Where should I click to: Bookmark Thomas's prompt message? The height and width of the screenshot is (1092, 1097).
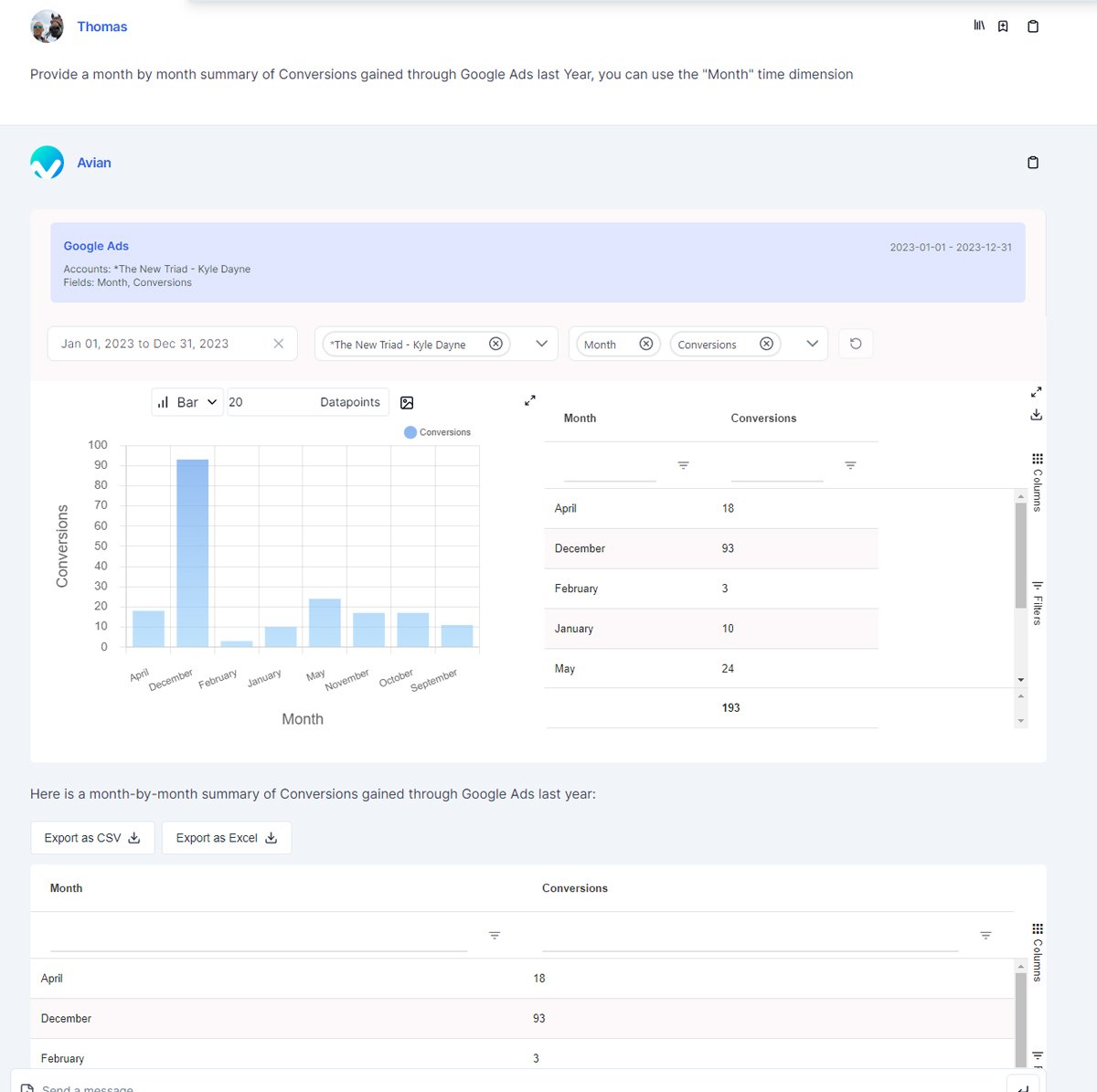click(x=1003, y=27)
